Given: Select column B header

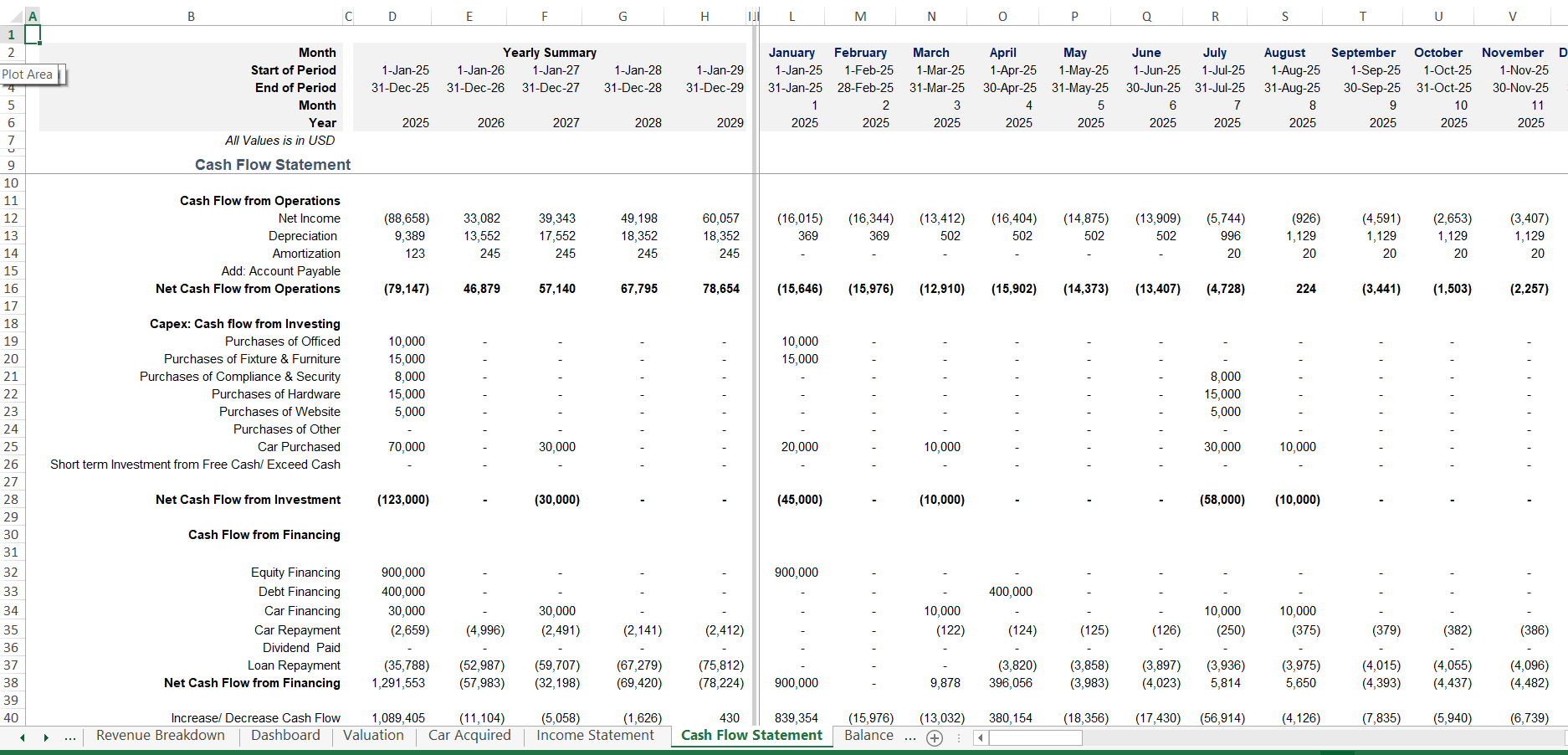Looking at the screenshot, I should (x=191, y=16).
